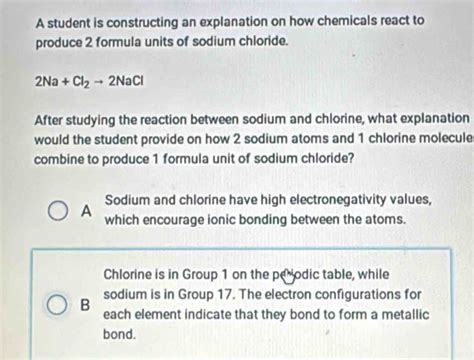Click "combine to produce 1 formula unit" line
This screenshot has width=474, height=360.
click(194, 159)
